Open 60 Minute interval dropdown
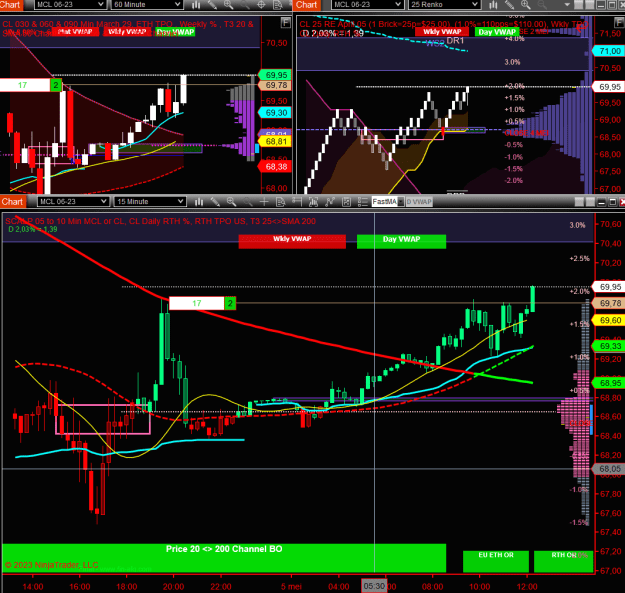Image resolution: width=625 pixels, height=593 pixels. (x=147, y=4)
